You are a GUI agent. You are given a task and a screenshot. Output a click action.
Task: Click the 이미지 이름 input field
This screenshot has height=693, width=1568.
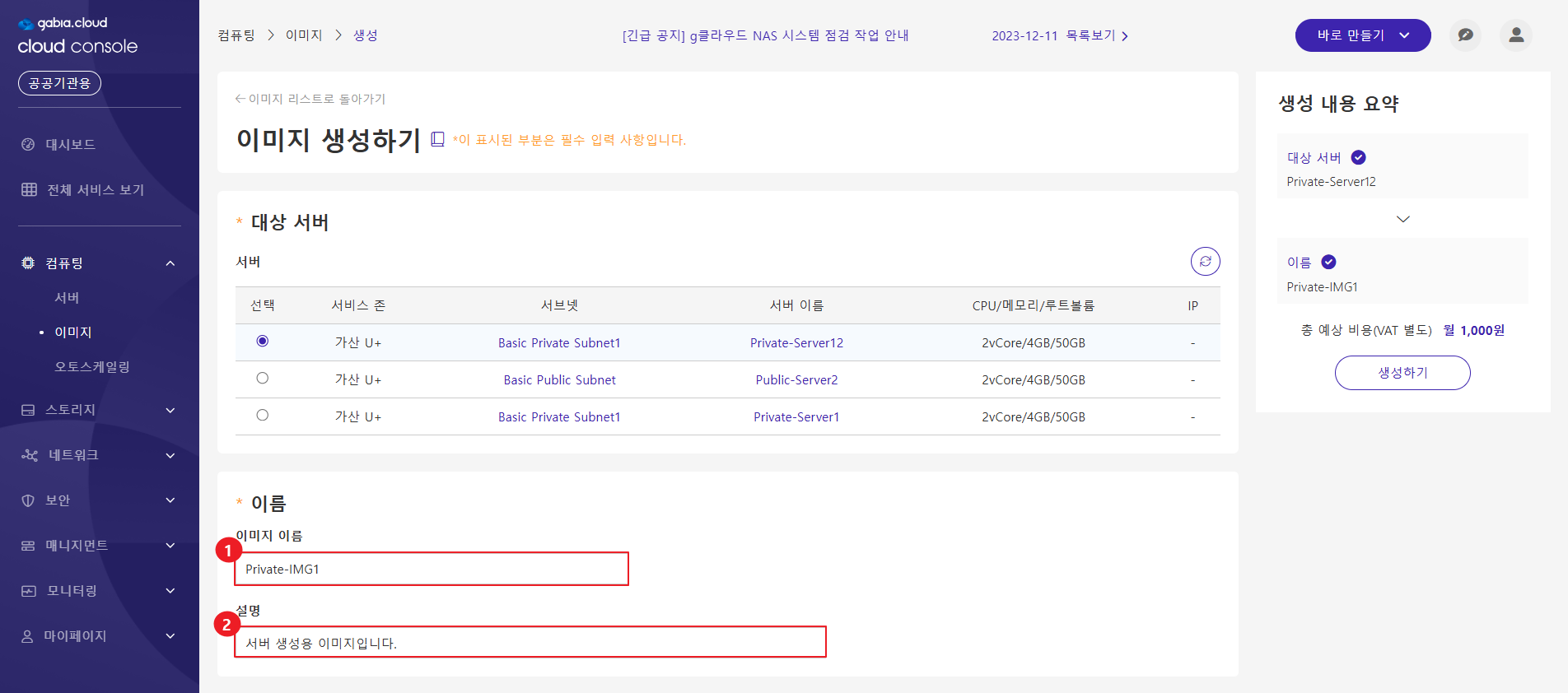pos(432,569)
